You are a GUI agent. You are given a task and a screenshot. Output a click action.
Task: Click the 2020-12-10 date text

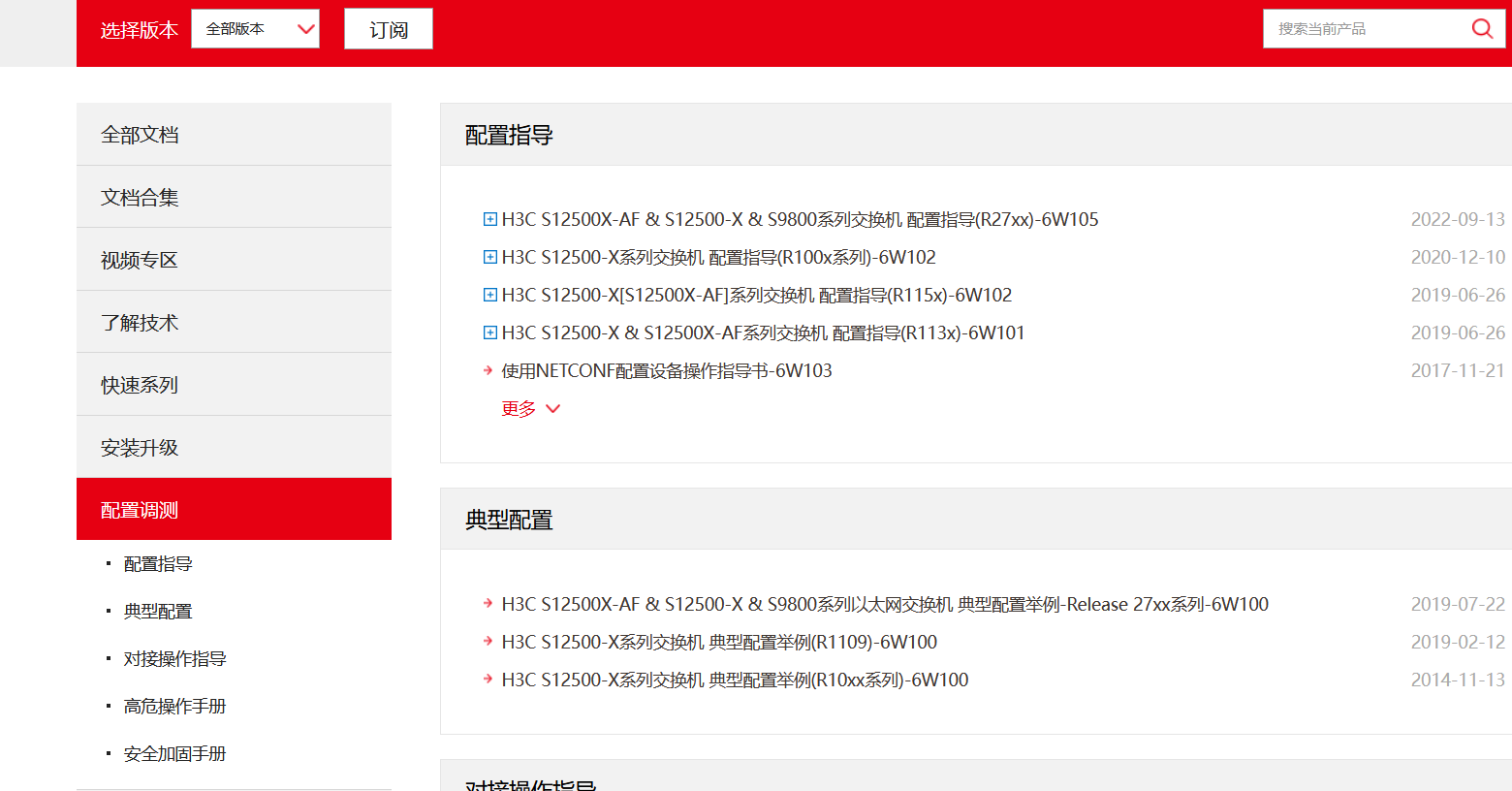[1458, 258]
